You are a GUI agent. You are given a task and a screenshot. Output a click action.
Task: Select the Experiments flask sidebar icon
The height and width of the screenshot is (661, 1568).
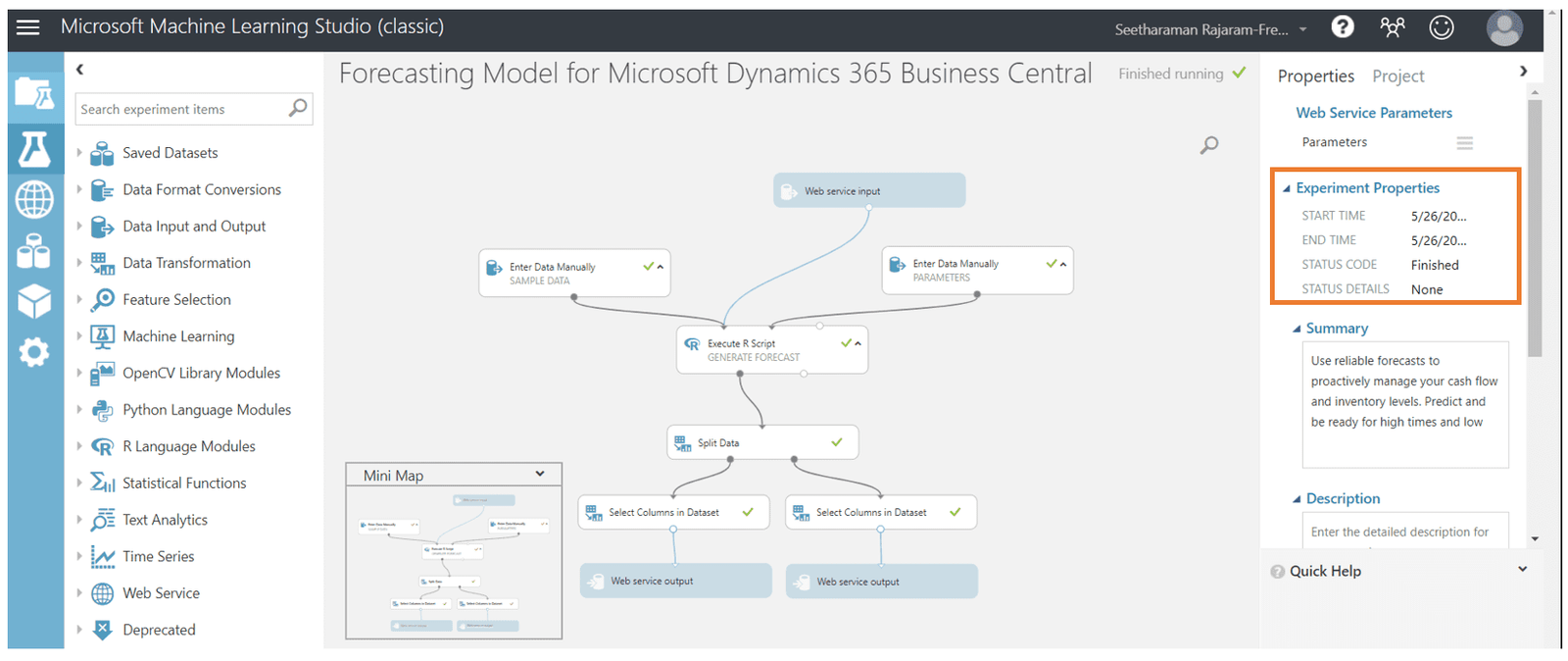point(34,149)
